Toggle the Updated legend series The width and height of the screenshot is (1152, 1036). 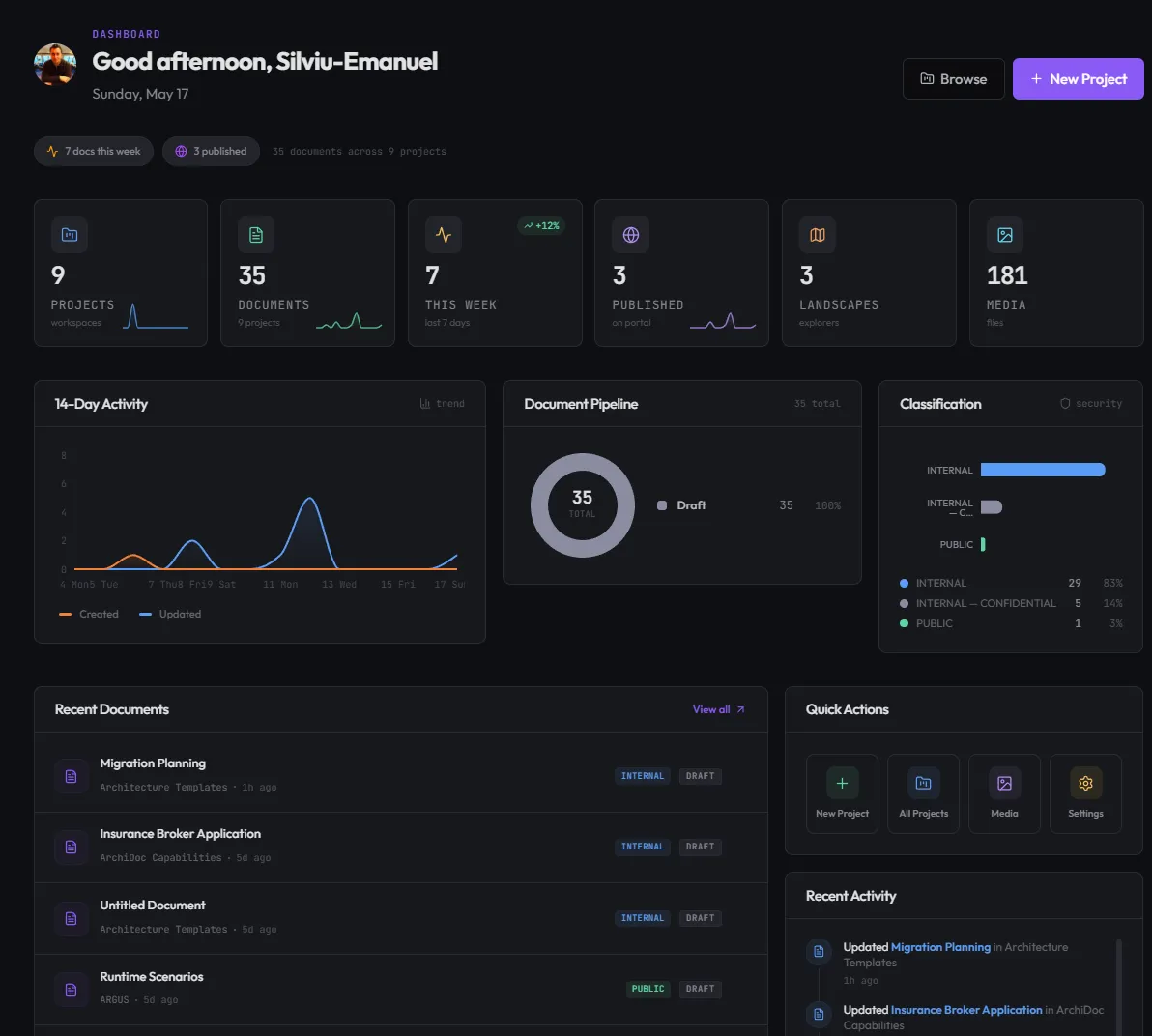(170, 614)
